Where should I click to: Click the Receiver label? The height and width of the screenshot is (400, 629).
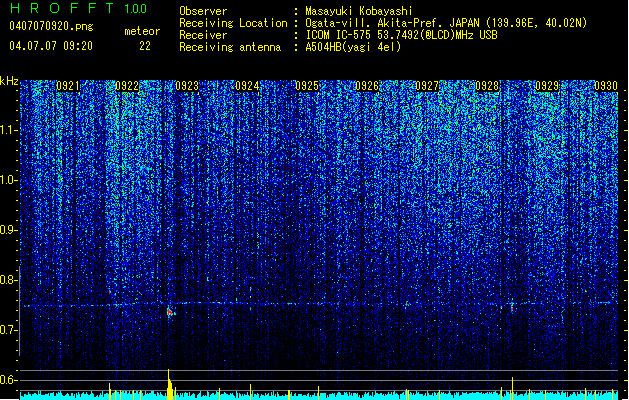point(203,35)
